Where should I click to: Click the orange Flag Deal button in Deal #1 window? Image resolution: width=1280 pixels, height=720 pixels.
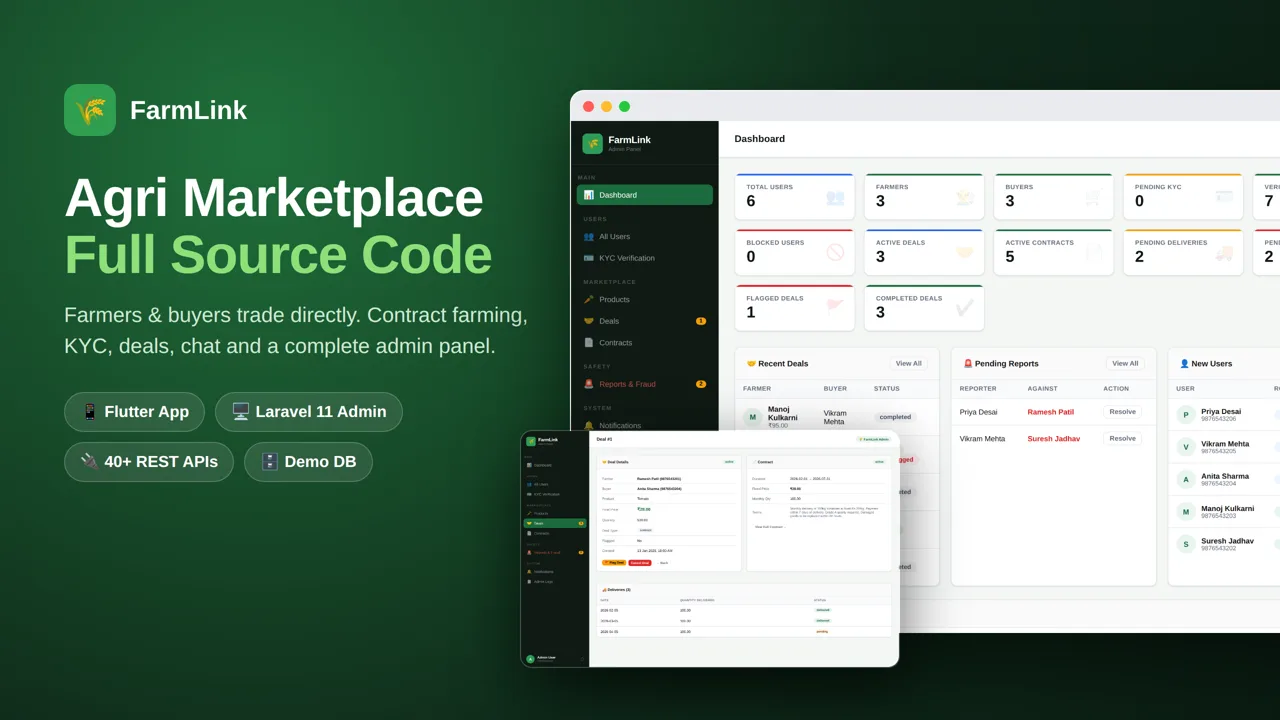(614, 563)
